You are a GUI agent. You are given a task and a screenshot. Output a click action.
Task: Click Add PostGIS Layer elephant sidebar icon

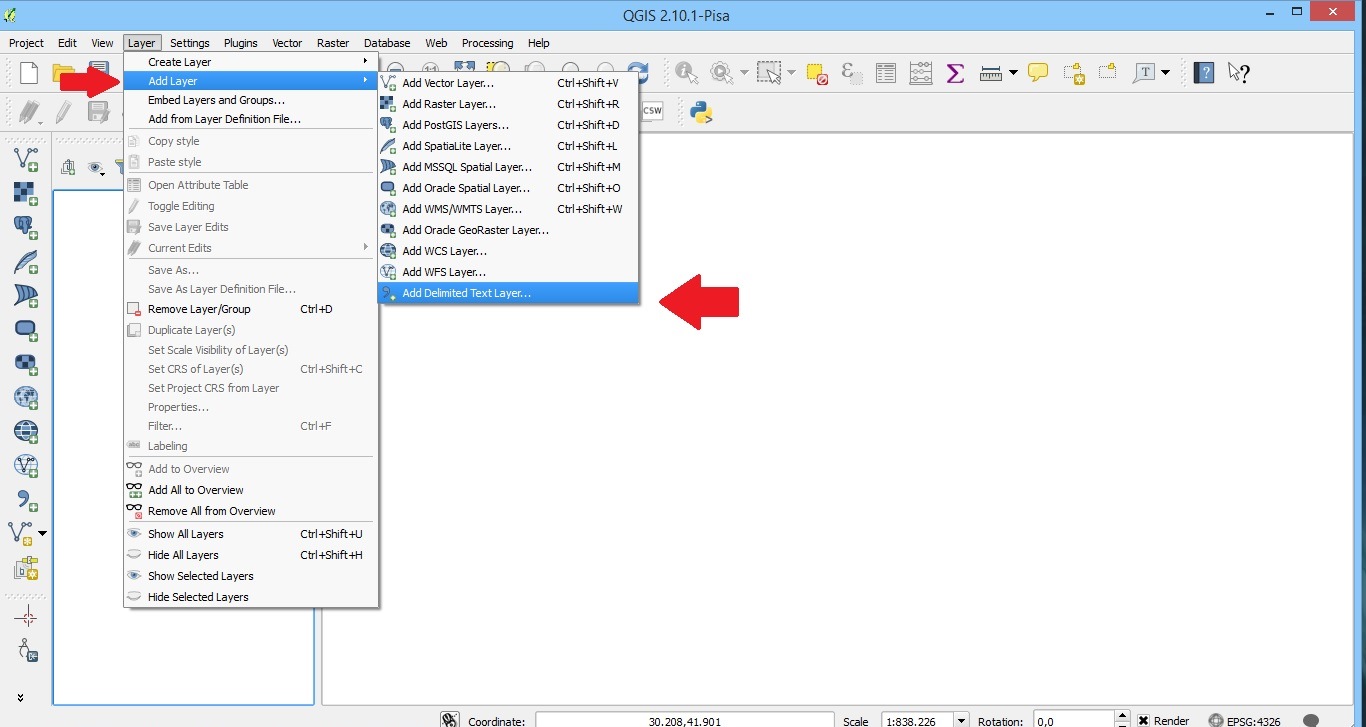pos(26,227)
